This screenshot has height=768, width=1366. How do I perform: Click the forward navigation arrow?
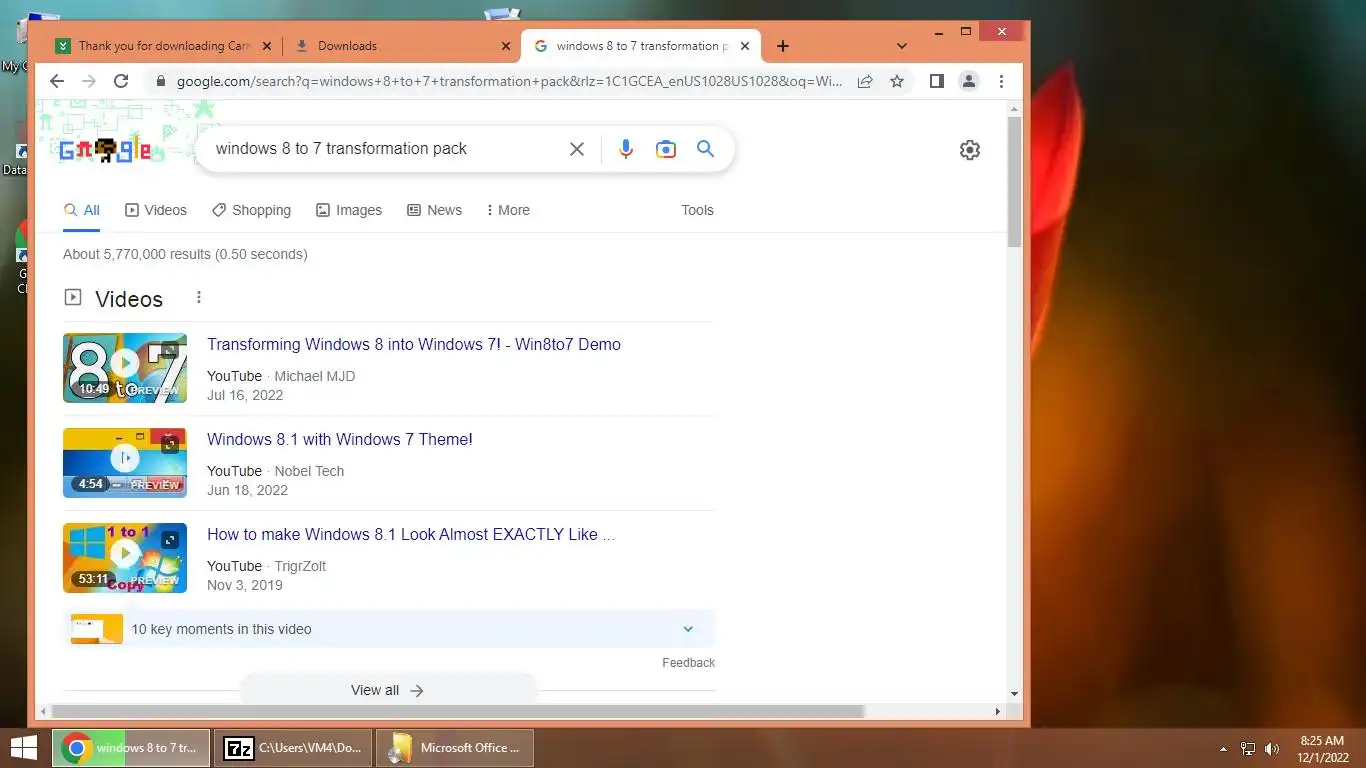89,81
